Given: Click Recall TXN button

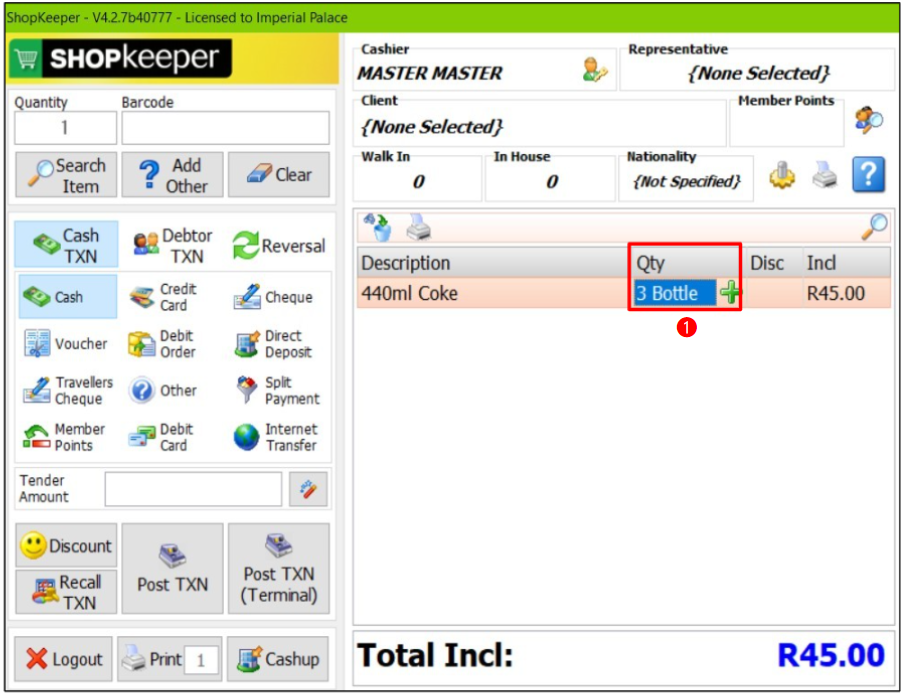Looking at the screenshot, I should pos(66,592).
